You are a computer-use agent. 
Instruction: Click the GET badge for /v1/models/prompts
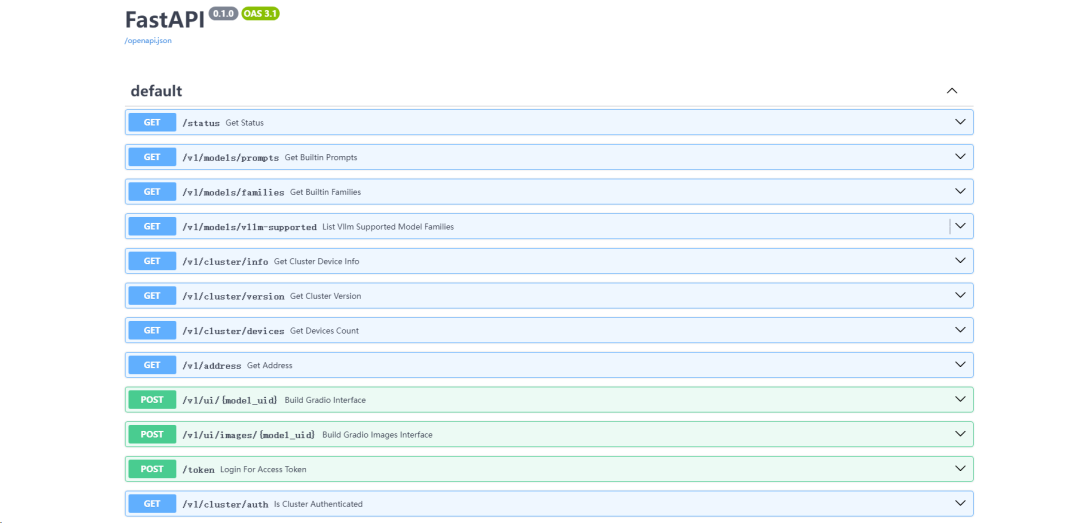pos(152,157)
